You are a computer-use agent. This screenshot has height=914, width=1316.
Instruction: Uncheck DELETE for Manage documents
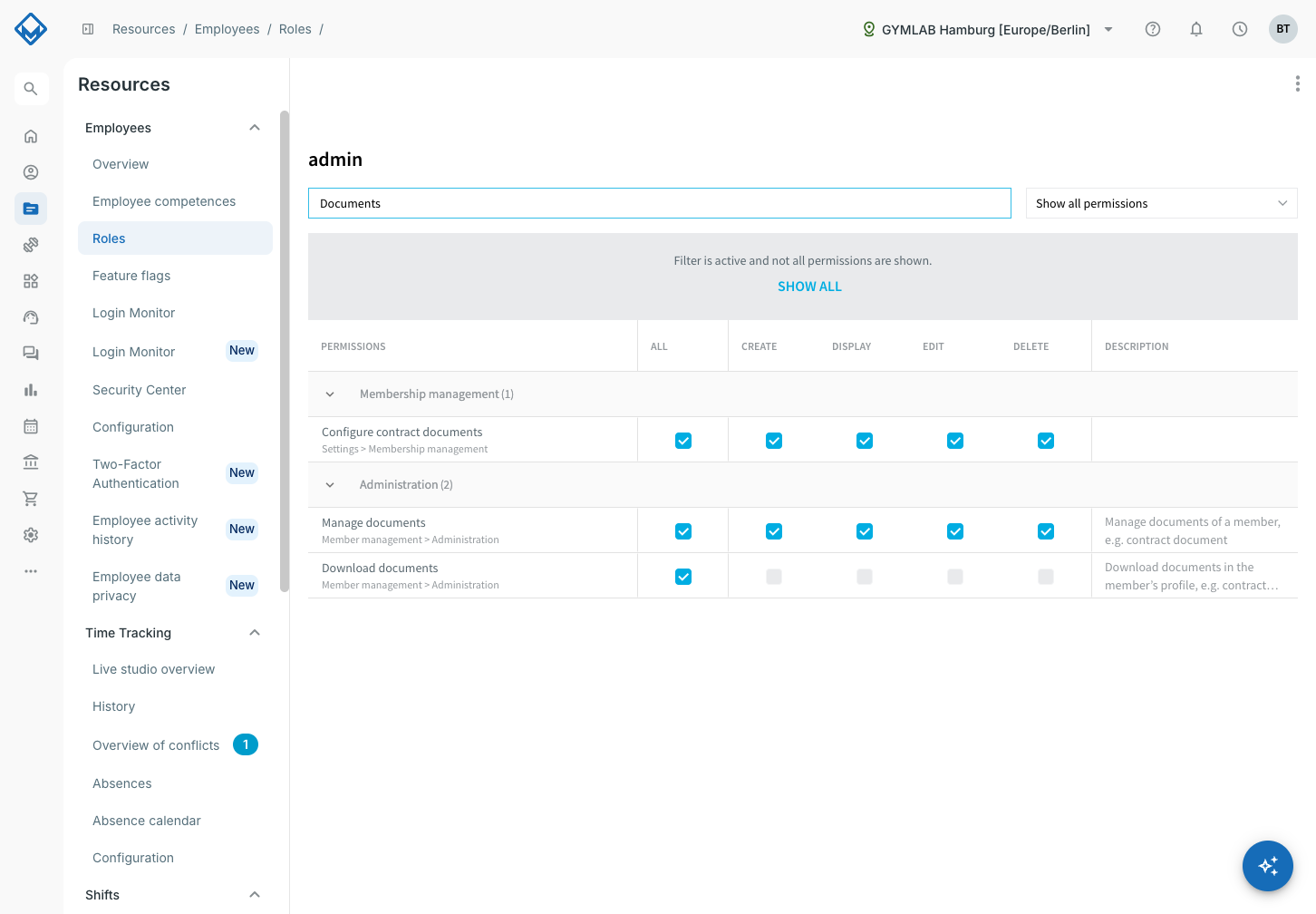(x=1046, y=531)
